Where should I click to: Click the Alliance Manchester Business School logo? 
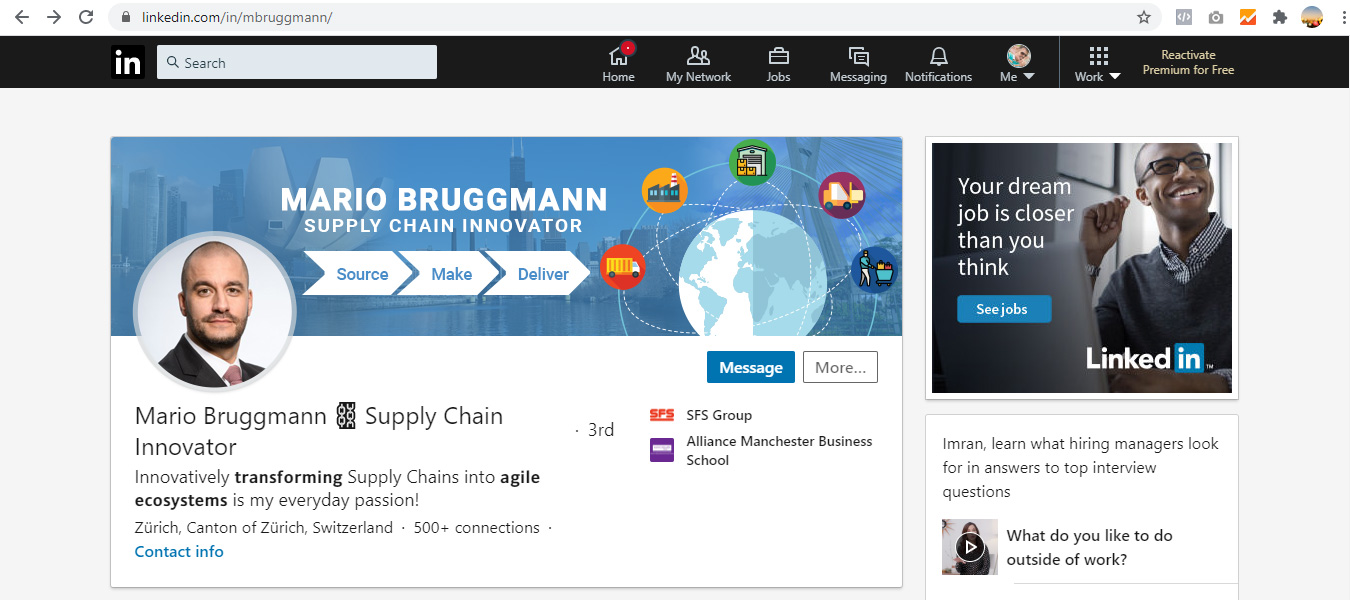point(662,450)
